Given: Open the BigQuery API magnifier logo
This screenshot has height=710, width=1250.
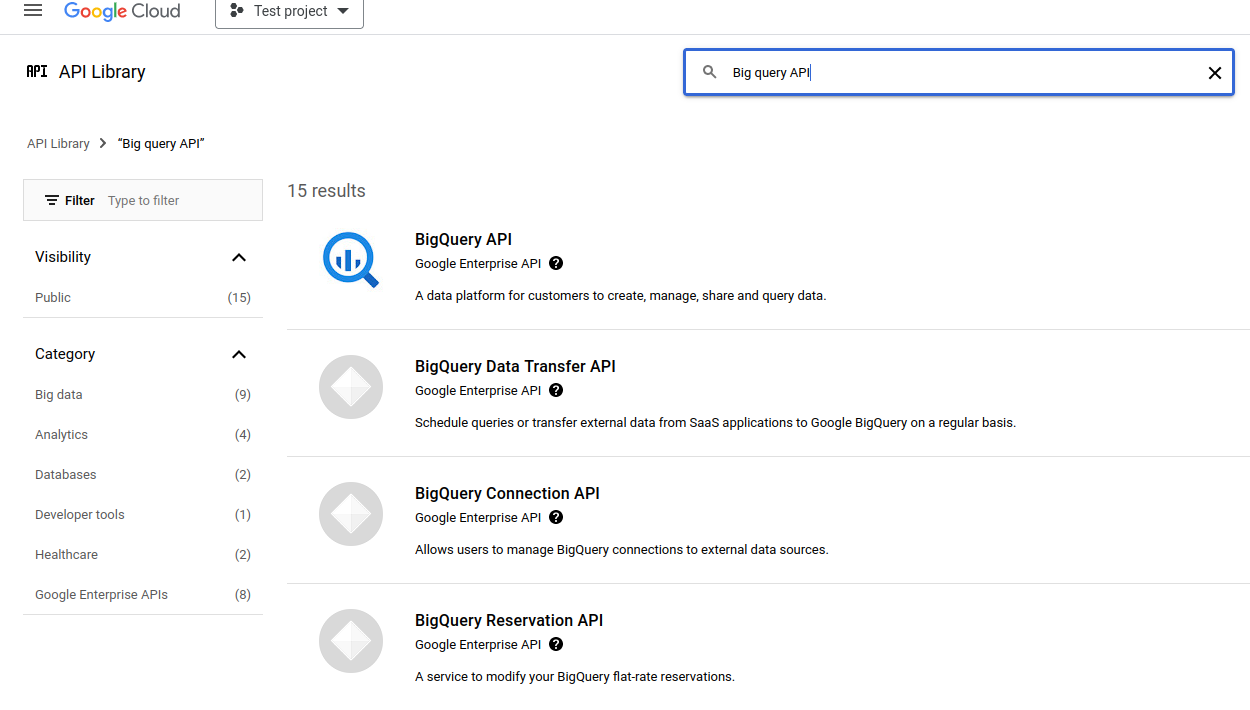Looking at the screenshot, I should [x=351, y=260].
